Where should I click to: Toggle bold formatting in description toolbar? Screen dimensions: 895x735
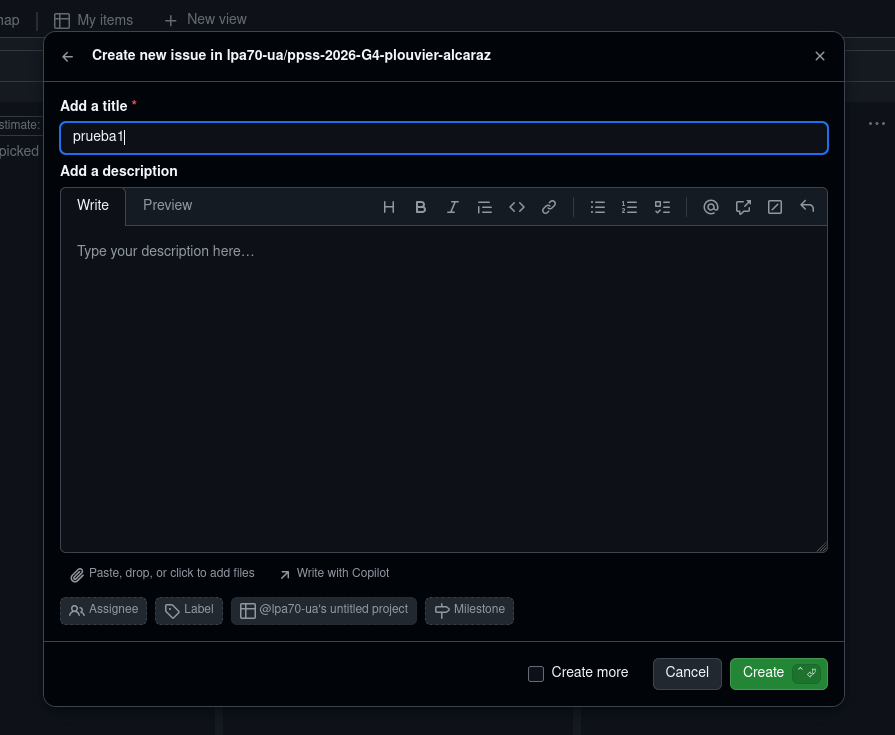click(421, 207)
